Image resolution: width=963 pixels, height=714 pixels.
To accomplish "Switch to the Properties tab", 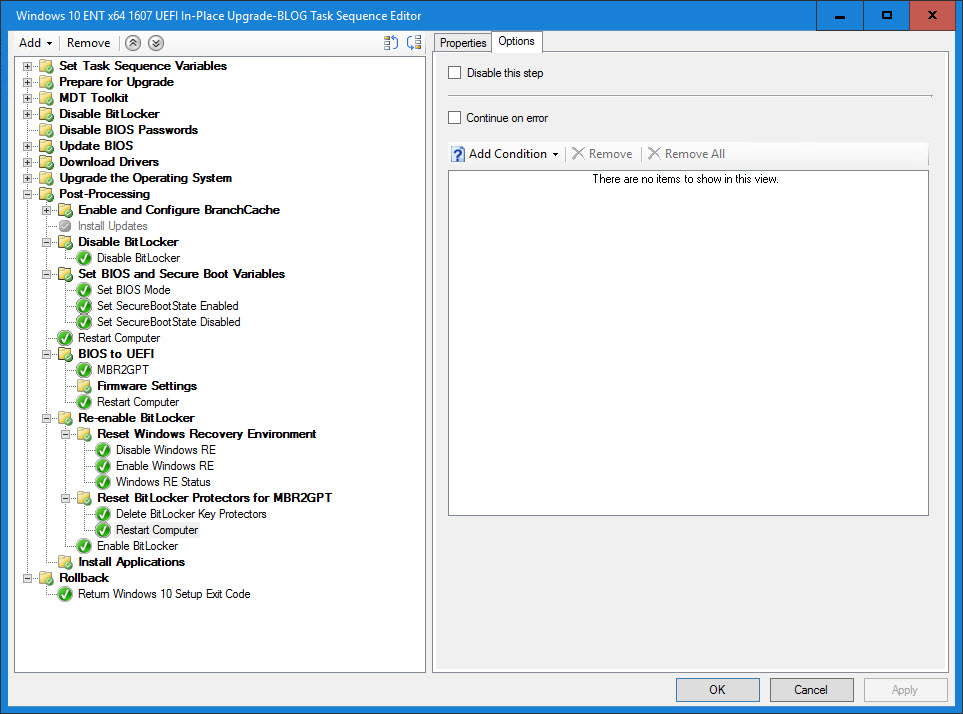I will [463, 43].
